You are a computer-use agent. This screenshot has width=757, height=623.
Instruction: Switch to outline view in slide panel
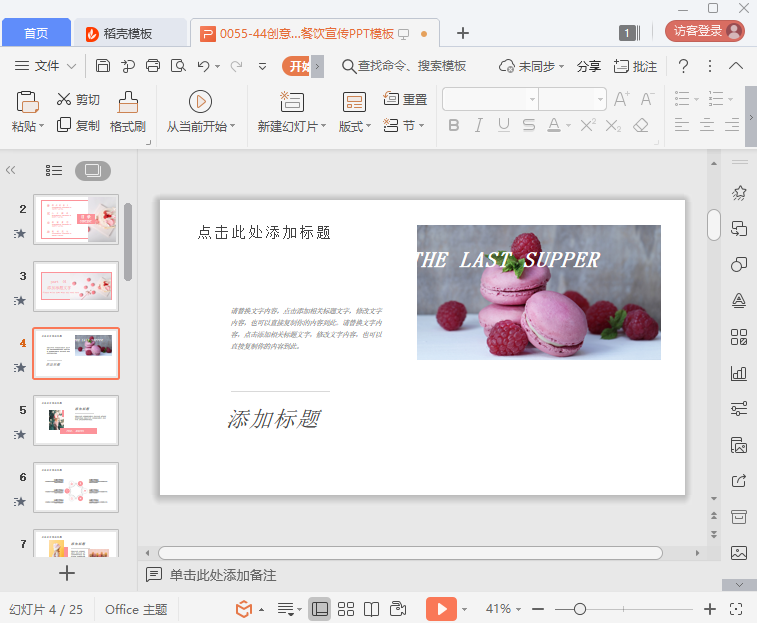(x=54, y=170)
